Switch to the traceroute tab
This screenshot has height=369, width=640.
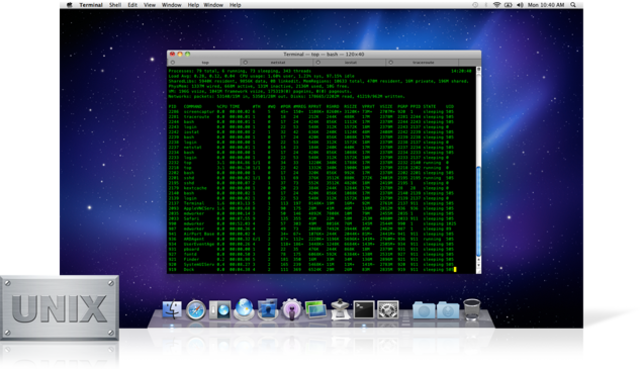[423, 62]
